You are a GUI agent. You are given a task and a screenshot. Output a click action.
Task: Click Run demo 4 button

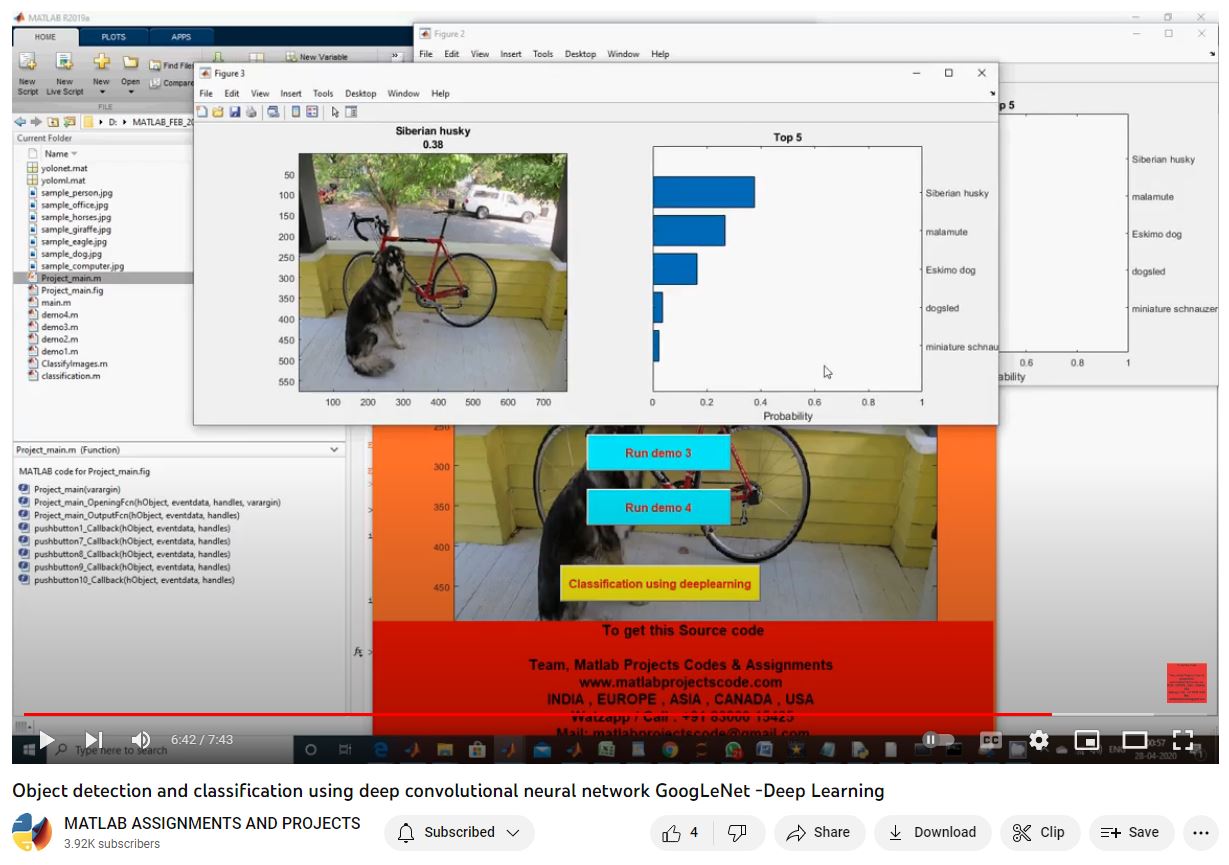pyautogui.click(x=658, y=508)
